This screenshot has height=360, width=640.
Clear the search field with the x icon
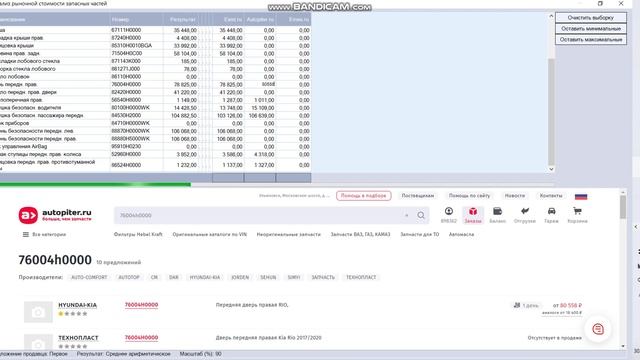pyautogui.click(x=407, y=215)
